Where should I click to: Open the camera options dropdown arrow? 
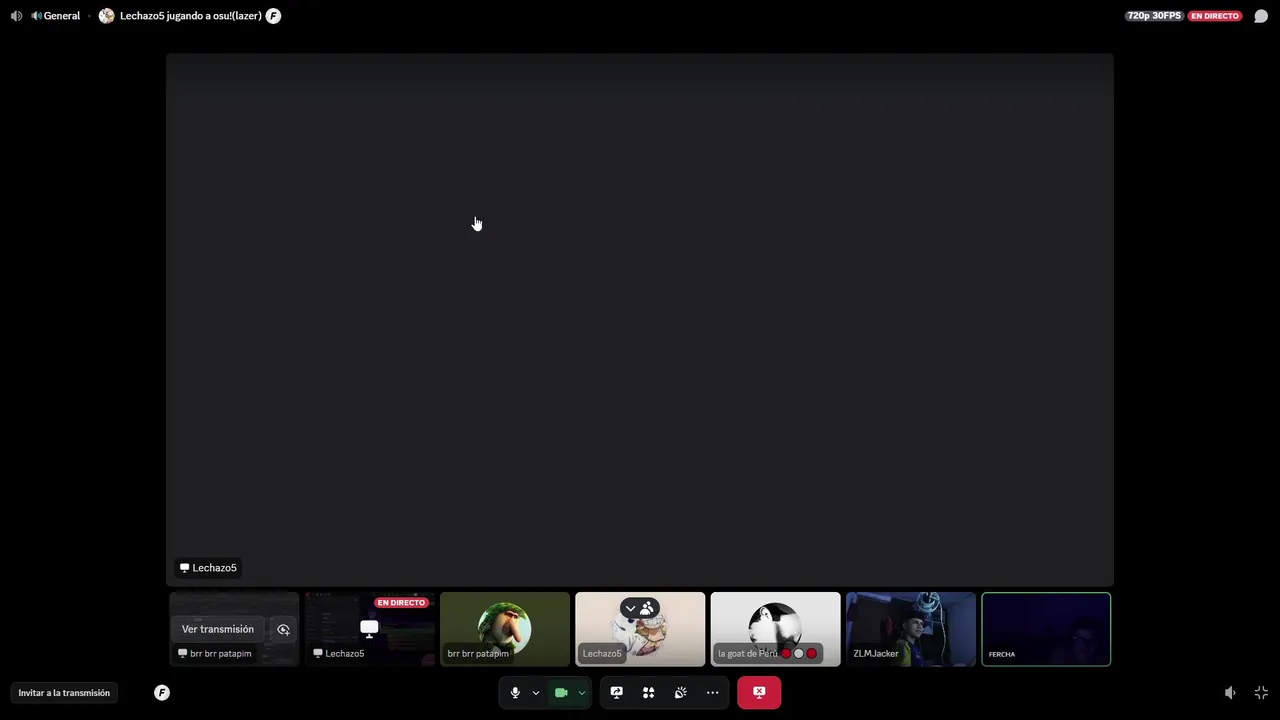point(582,693)
